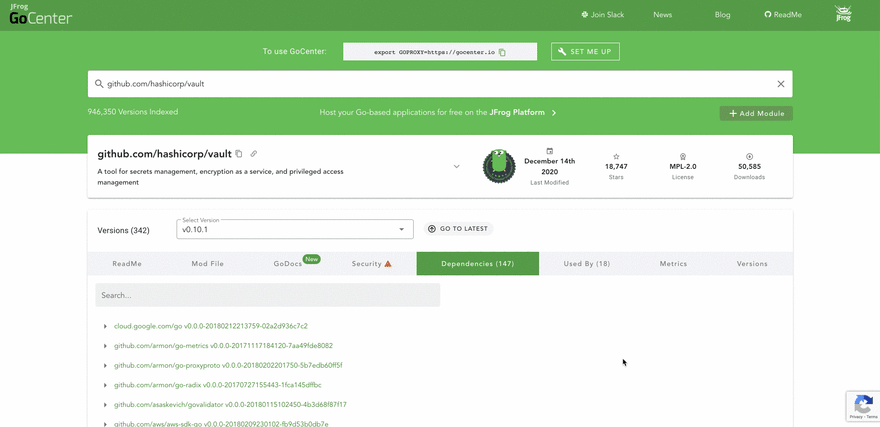Click the 'Versions (342)' label
This screenshot has height=427, width=880.
pos(123,231)
